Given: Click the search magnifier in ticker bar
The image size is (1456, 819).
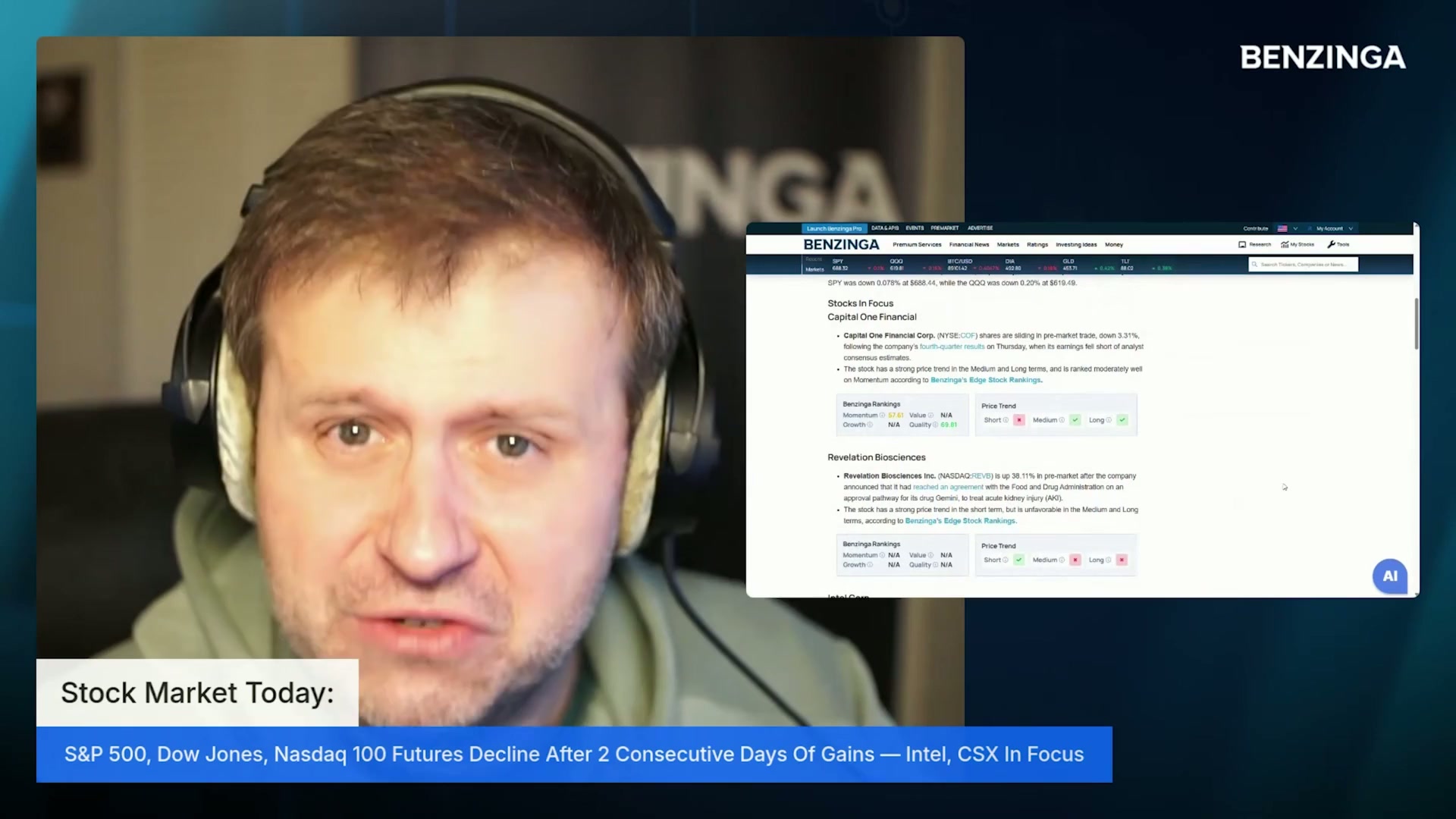Looking at the screenshot, I should 1255,265.
